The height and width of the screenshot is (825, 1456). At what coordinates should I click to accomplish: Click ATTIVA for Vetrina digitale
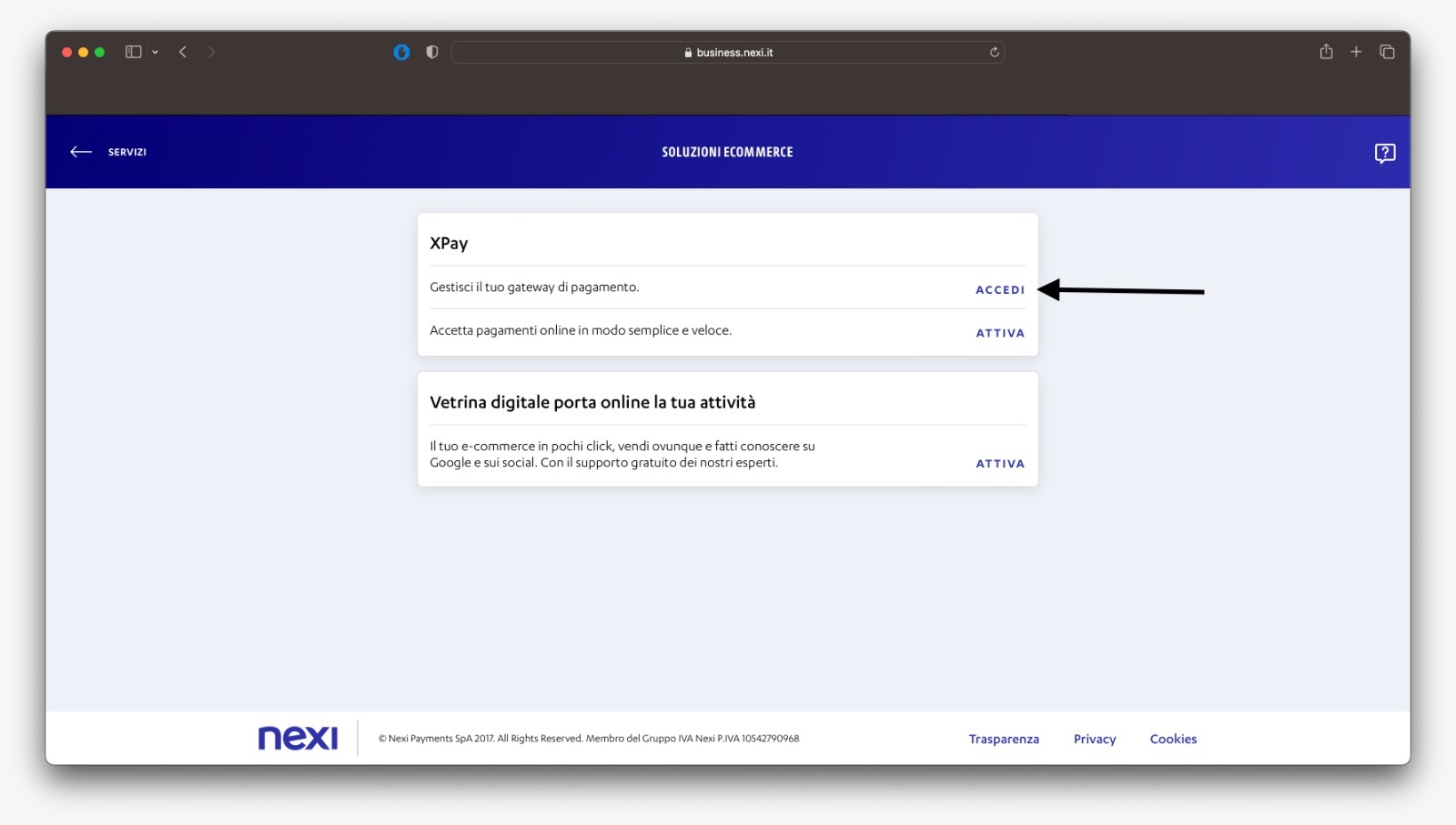coord(1000,464)
